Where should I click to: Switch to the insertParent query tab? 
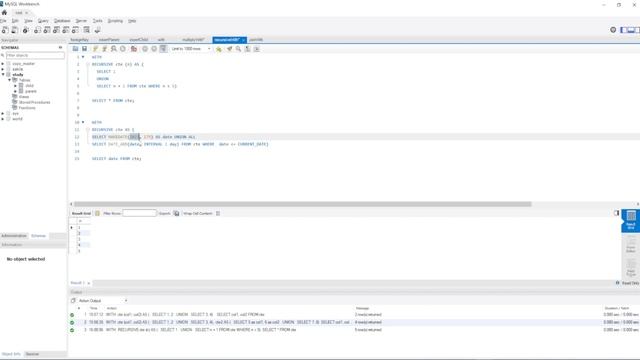click(109, 40)
